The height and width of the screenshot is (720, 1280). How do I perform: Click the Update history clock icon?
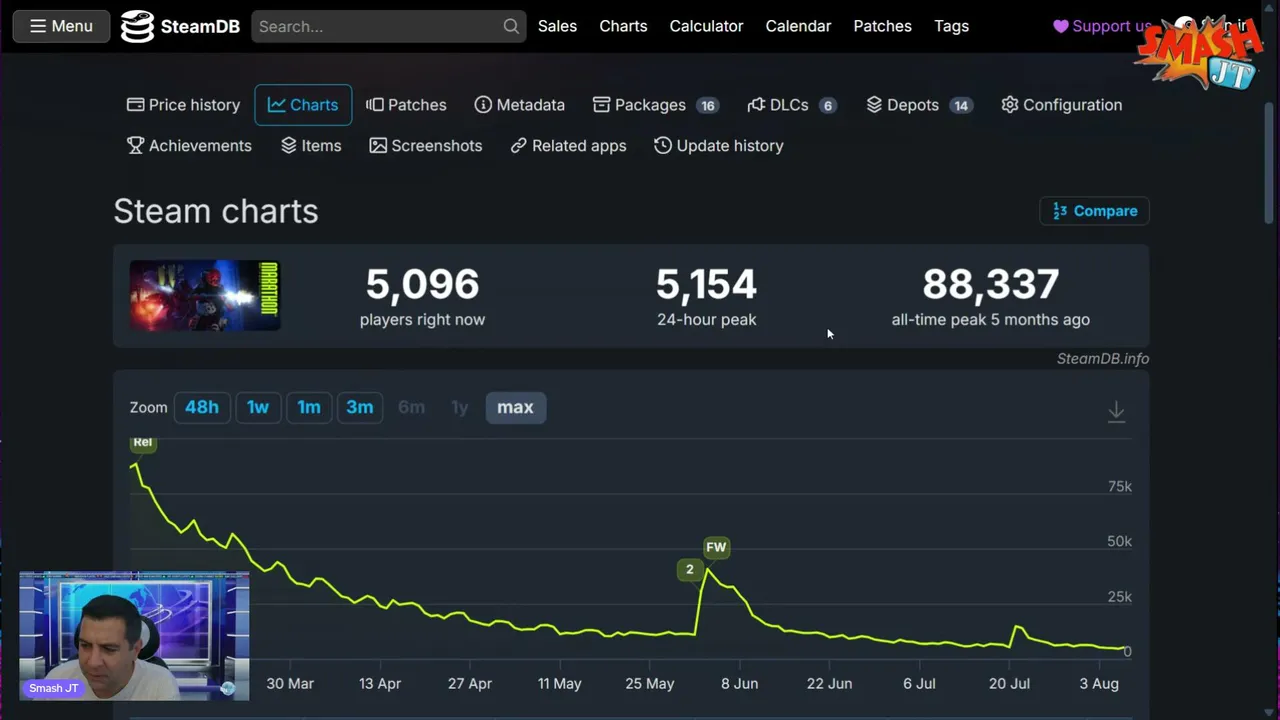pyautogui.click(x=662, y=146)
